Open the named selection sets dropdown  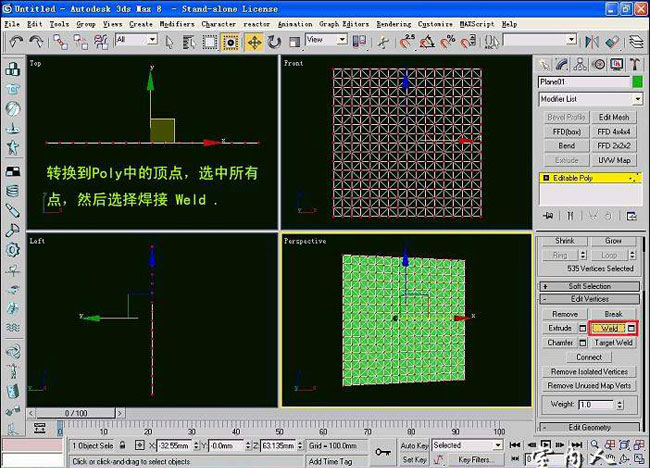(x=540, y=40)
